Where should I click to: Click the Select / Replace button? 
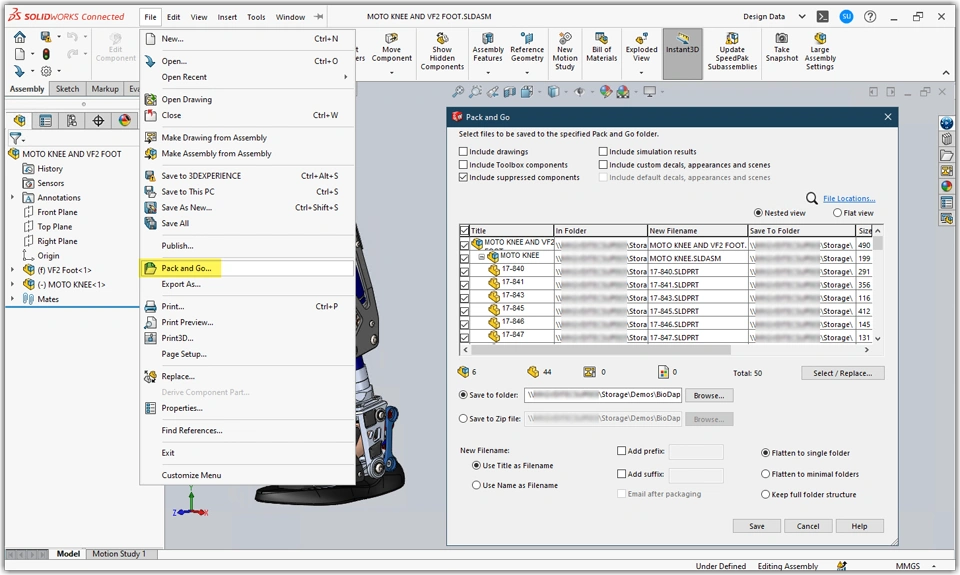842,373
